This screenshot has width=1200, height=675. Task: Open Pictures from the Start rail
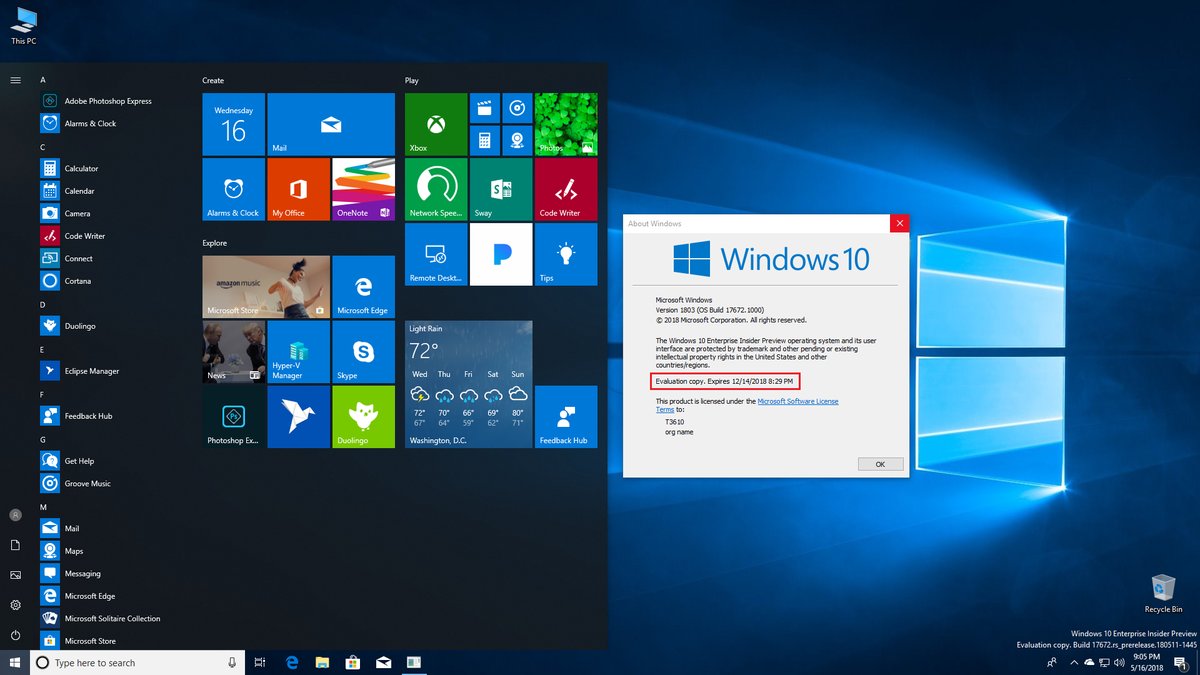pos(15,575)
